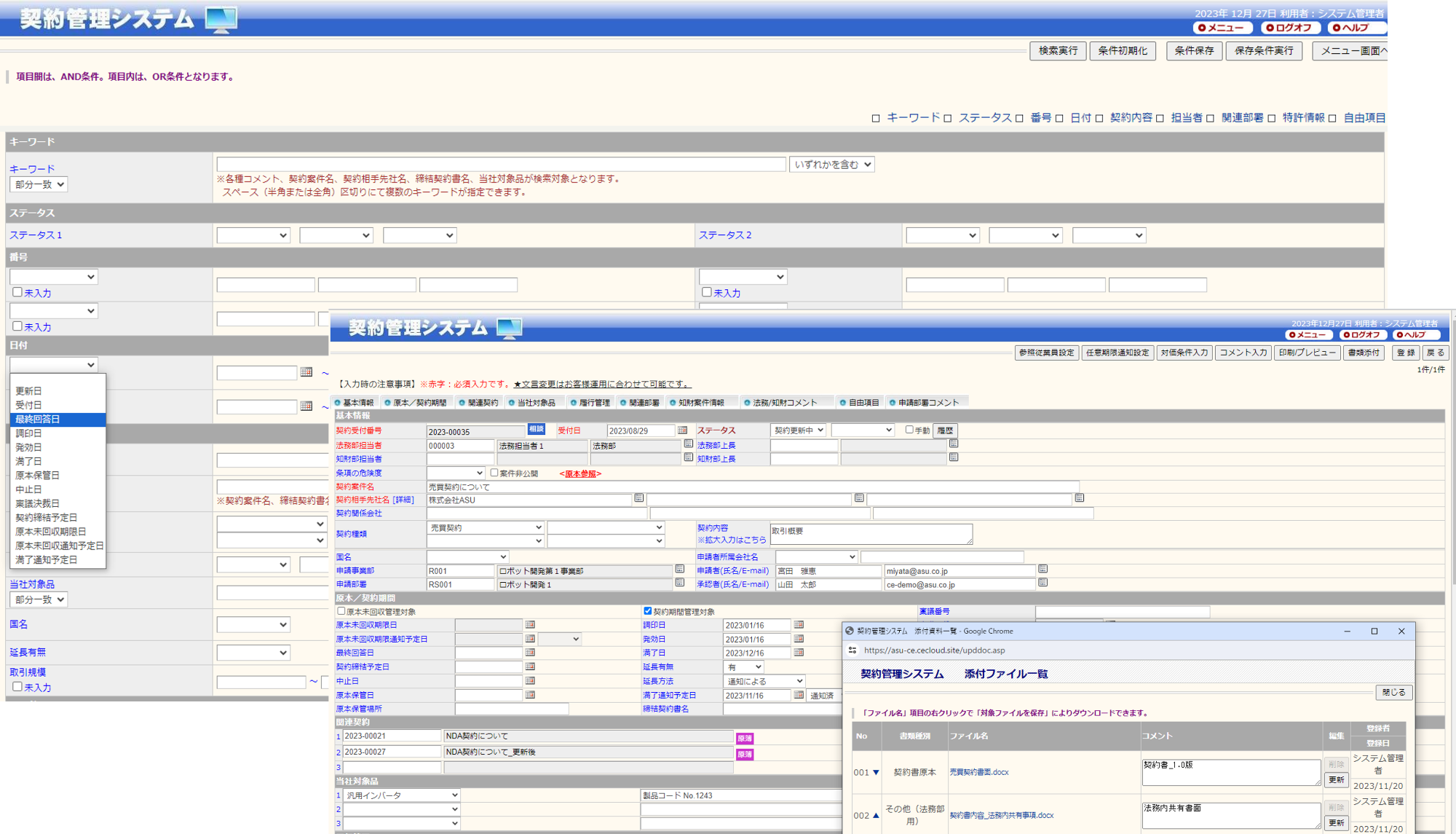This screenshot has width=1456, height=834.
Task: Open lookup icon for 申請事業部 R001 row
Action: tap(679, 569)
